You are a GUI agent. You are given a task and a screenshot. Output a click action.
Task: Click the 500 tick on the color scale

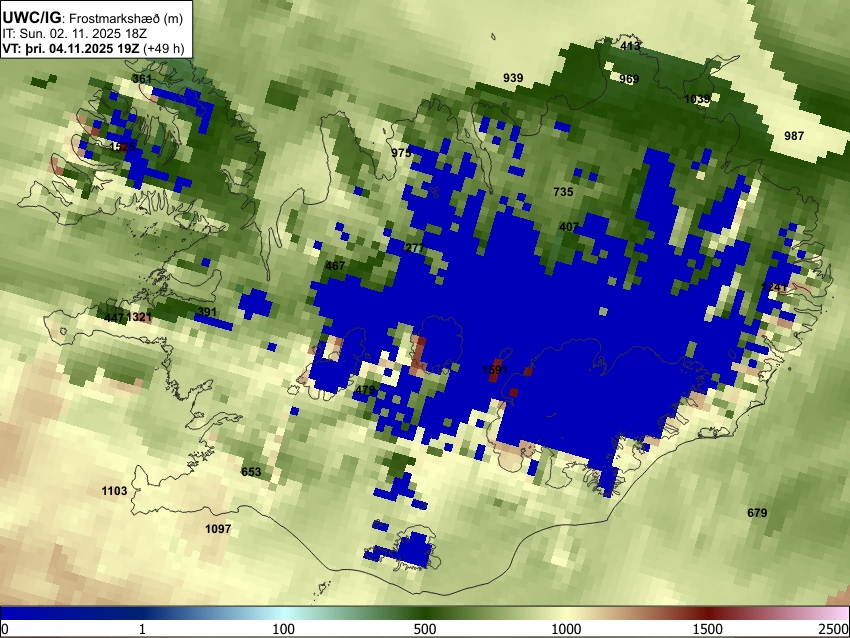coord(424,629)
